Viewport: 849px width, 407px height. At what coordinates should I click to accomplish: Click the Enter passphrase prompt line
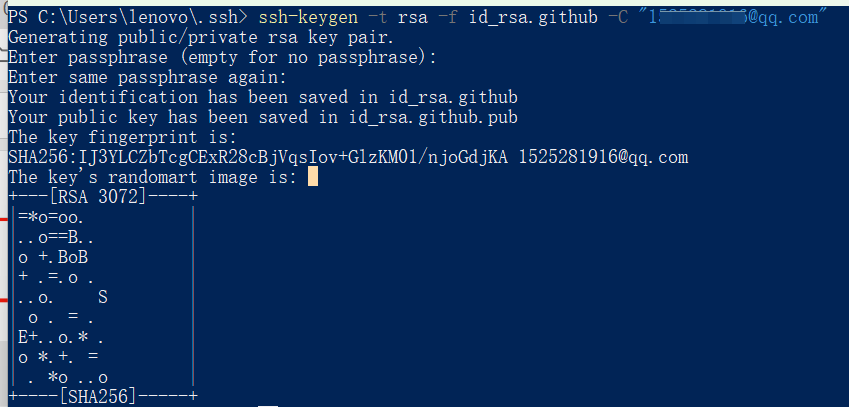[x=223, y=57]
